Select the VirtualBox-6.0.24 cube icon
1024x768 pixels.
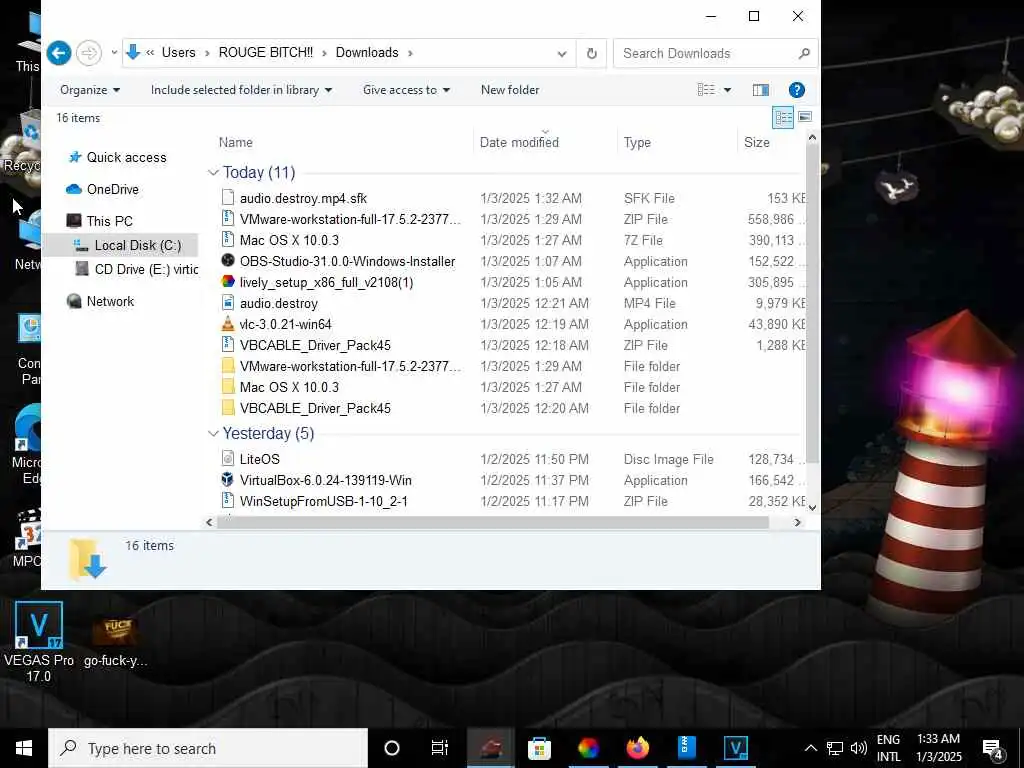tap(228, 480)
